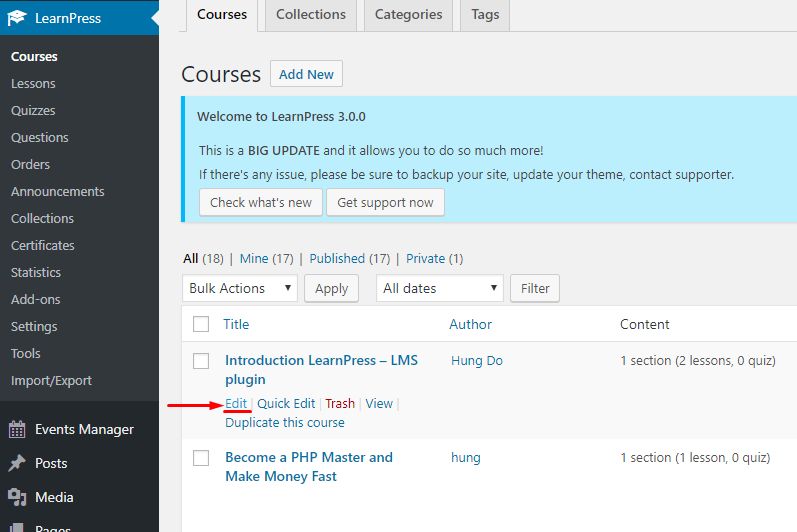Image resolution: width=797 pixels, height=532 pixels.
Task: Switch to the Tags tab
Action: coord(485,15)
